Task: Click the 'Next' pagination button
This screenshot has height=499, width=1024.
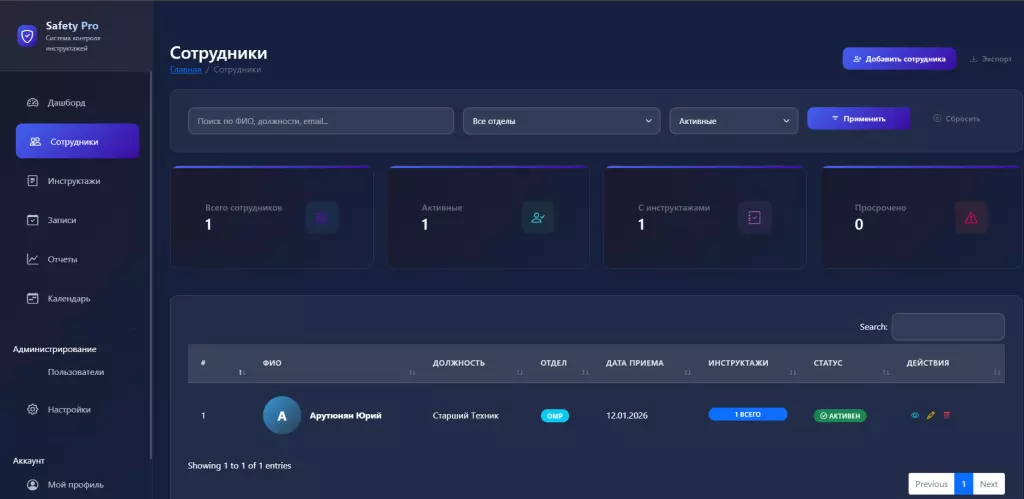Action: (x=988, y=484)
